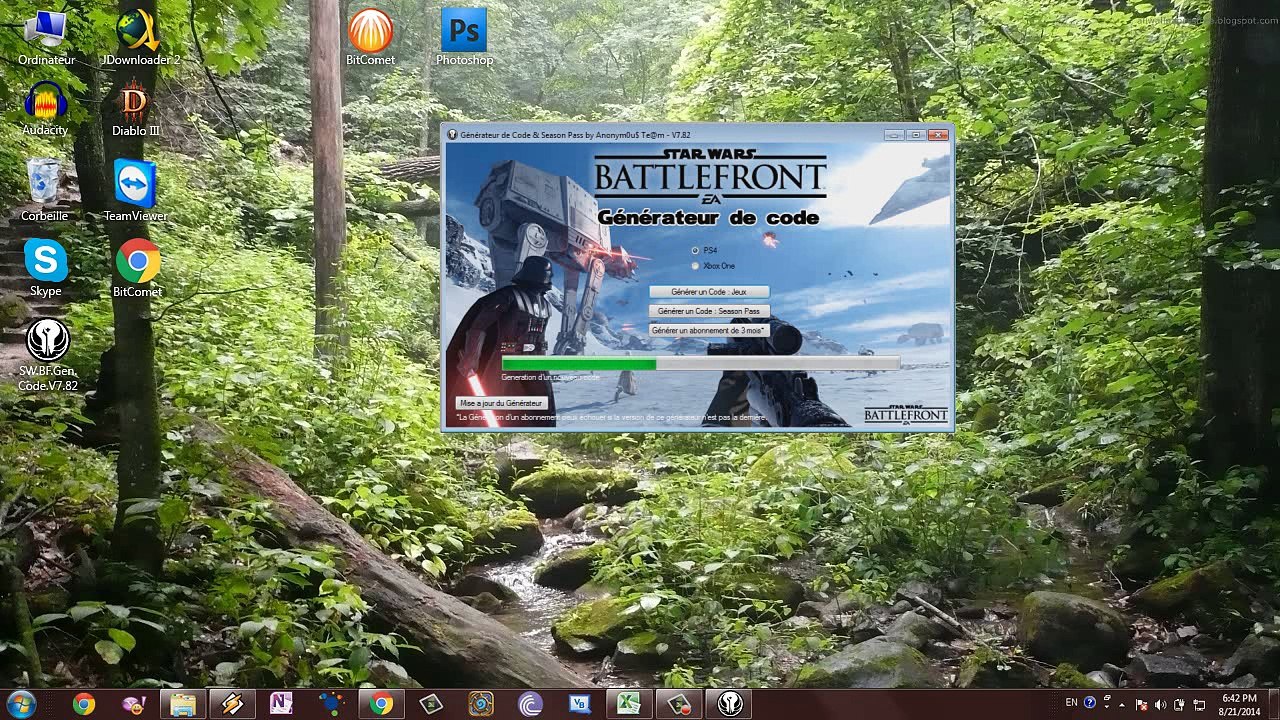The width and height of the screenshot is (1280, 720).
Task: Select the Skype desktop icon
Action: tap(45, 268)
